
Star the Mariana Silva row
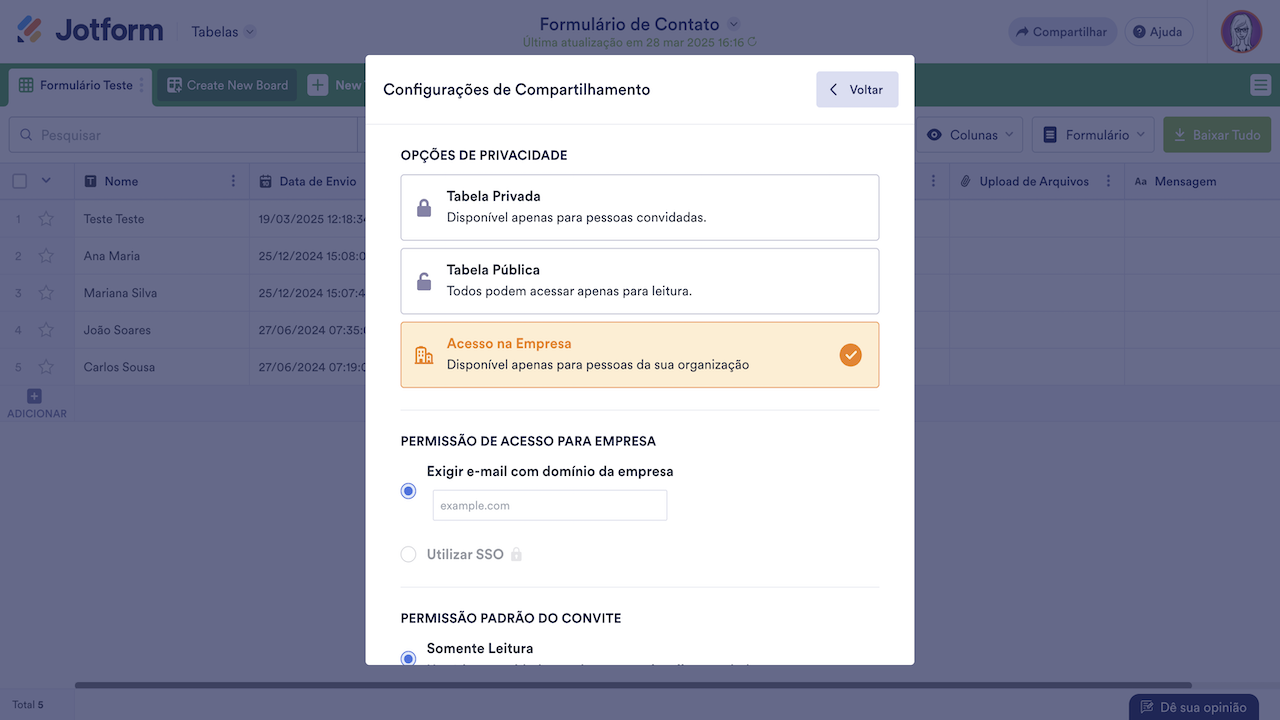pos(46,293)
